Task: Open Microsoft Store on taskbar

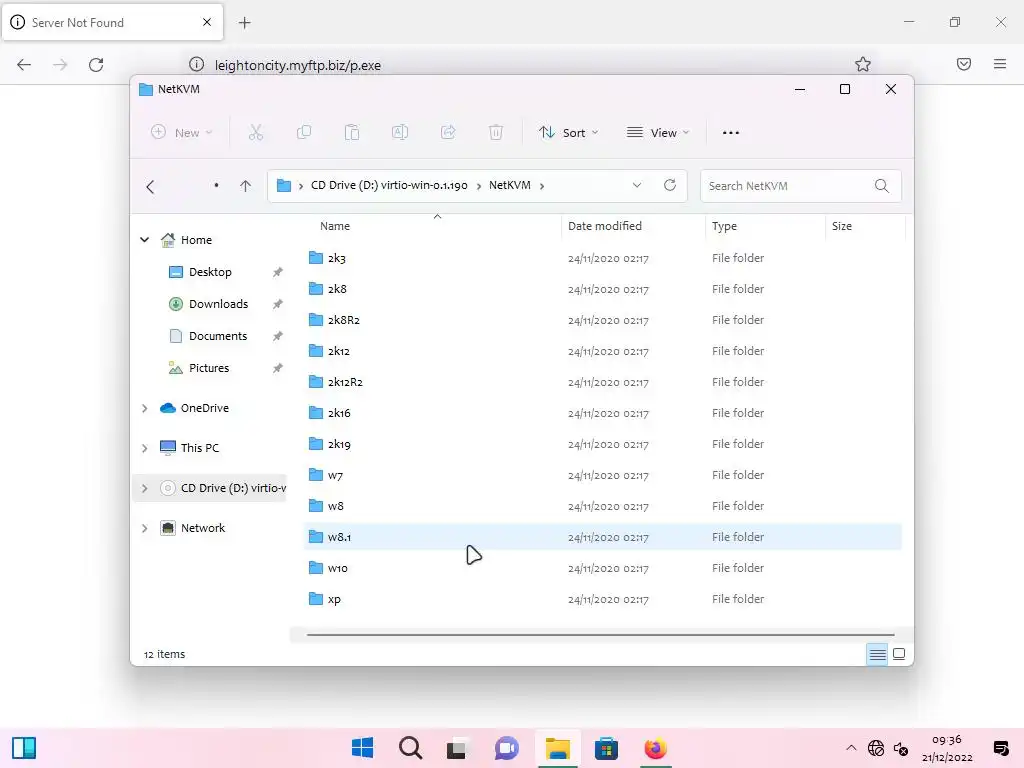Action: click(606, 748)
